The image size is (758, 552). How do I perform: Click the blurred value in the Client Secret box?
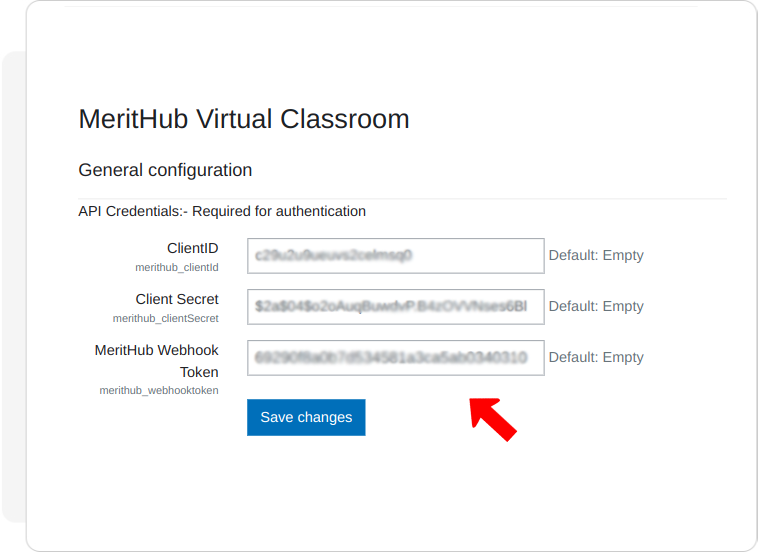(391, 306)
